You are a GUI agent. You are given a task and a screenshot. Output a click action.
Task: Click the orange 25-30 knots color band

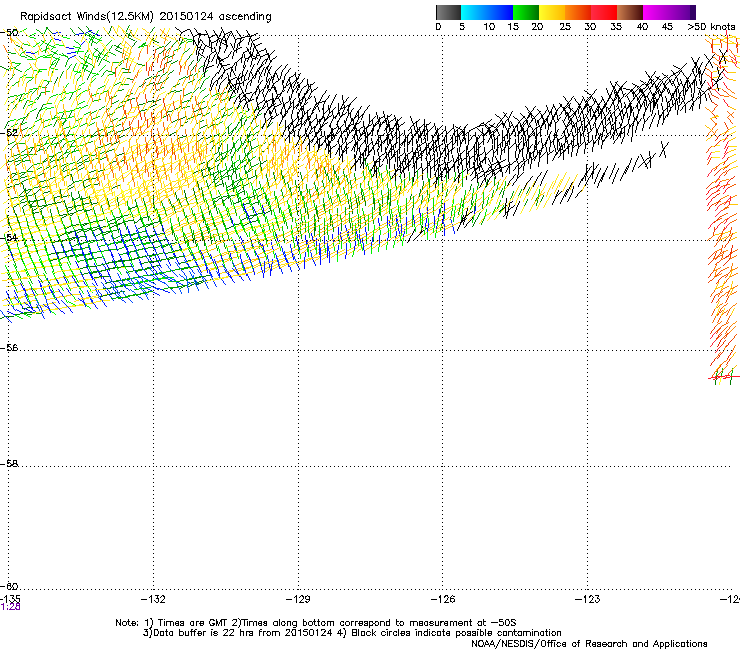(x=578, y=12)
